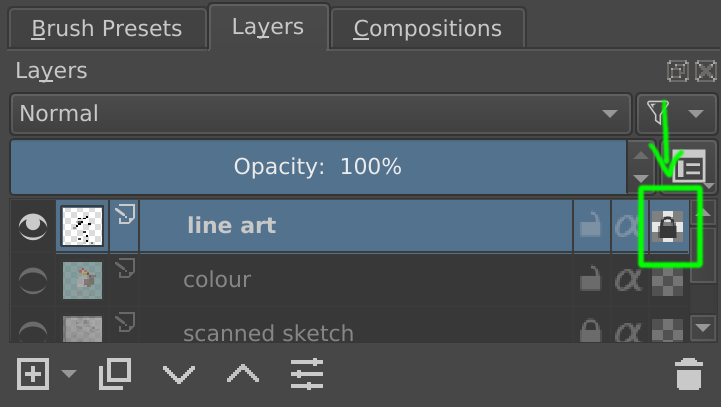Move layer down with chevron icon

[x=179, y=375]
